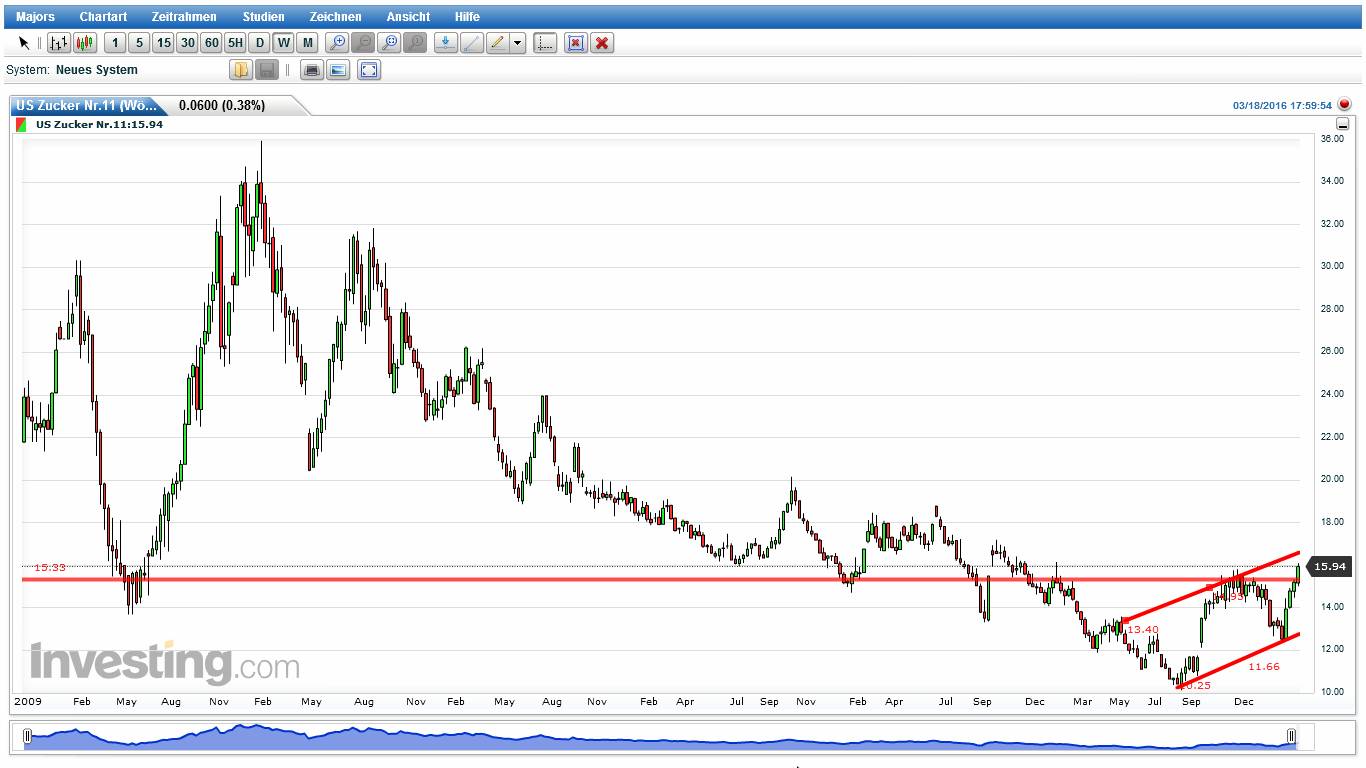Select the US Zucker Nr.11 tab
Screen dimensions: 1366x768
click(86, 105)
